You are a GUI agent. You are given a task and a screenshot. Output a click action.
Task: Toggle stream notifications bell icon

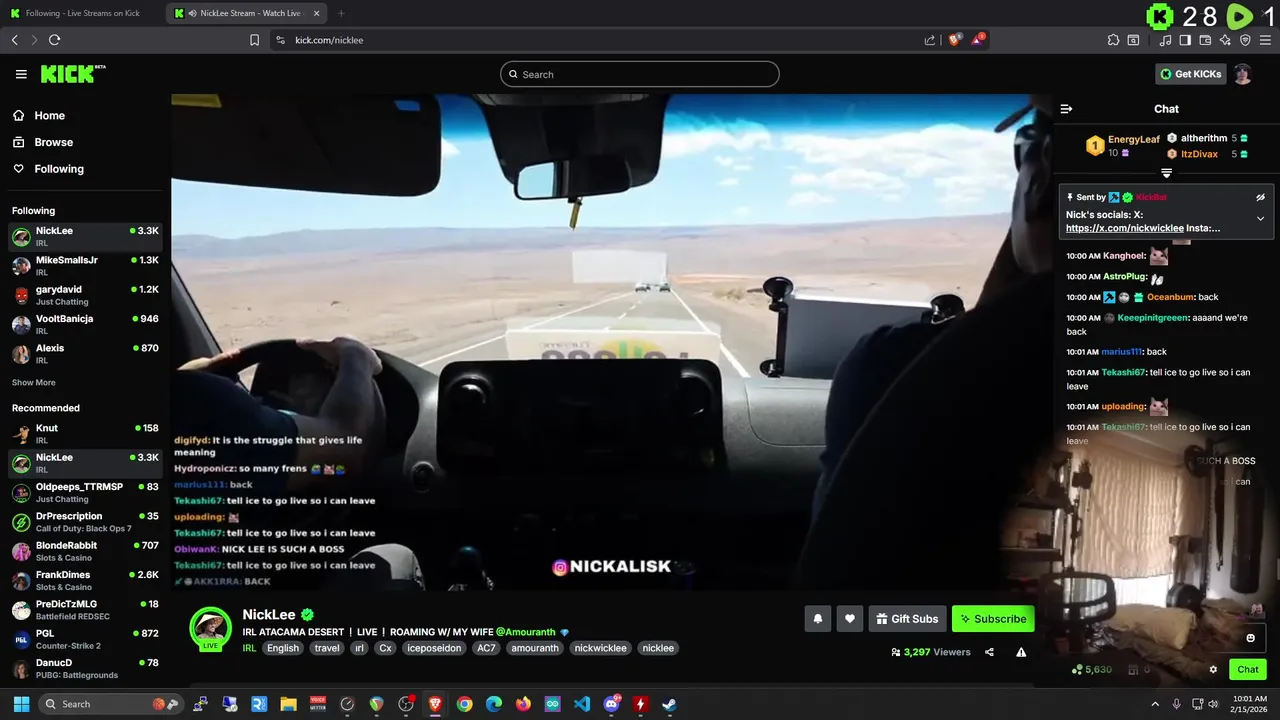[x=817, y=619]
